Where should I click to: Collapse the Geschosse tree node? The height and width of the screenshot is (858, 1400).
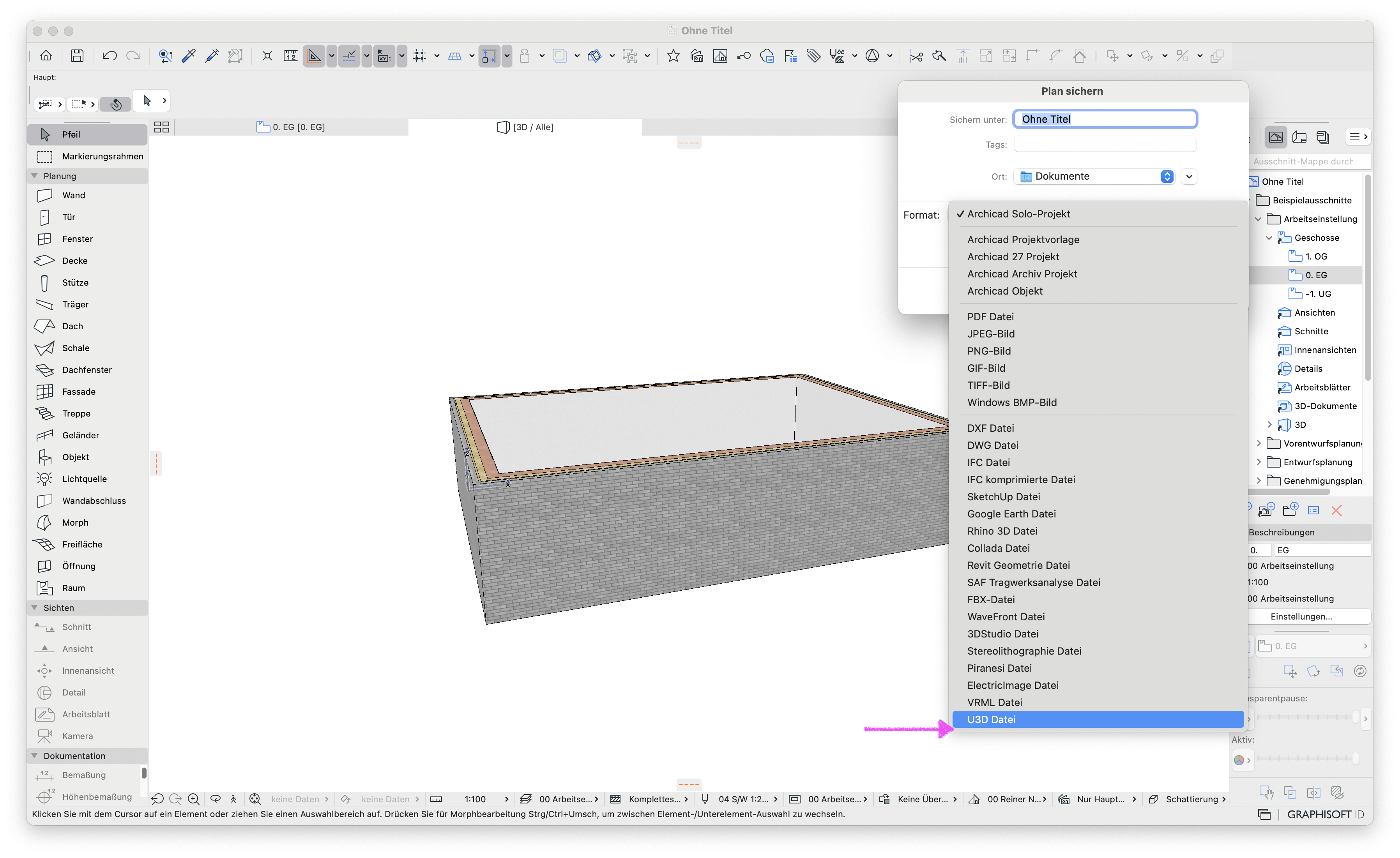click(1269, 238)
